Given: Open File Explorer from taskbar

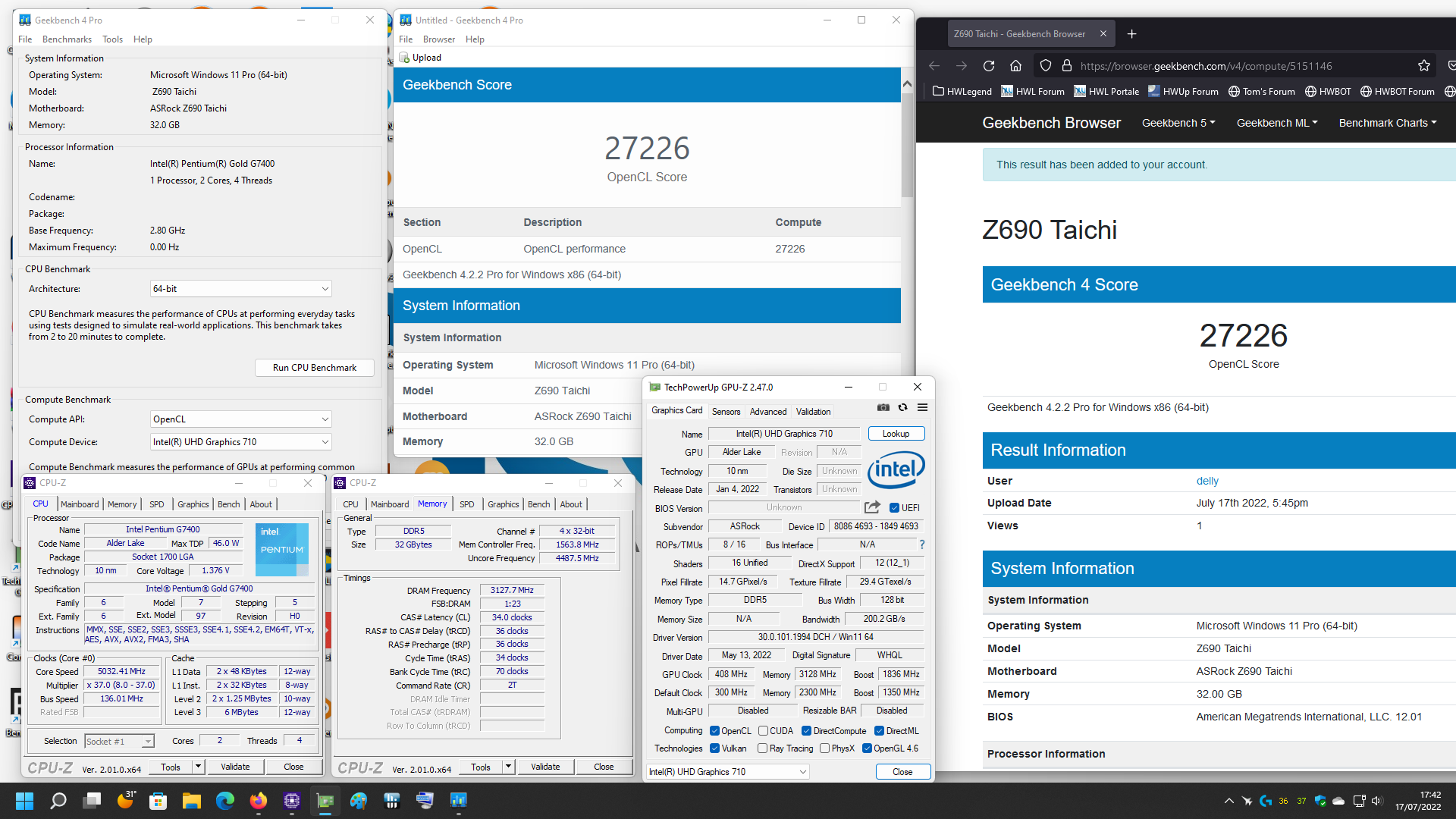Looking at the screenshot, I should coord(191,801).
